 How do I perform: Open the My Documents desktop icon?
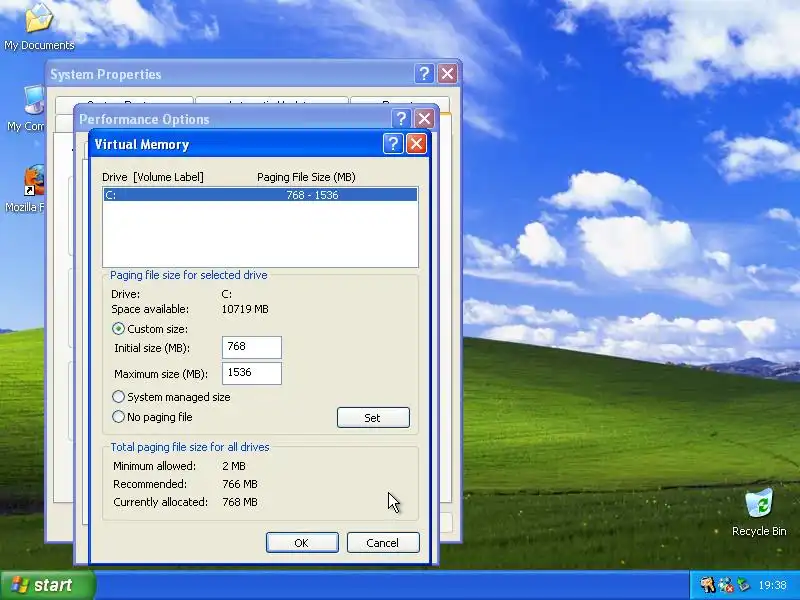39,27
